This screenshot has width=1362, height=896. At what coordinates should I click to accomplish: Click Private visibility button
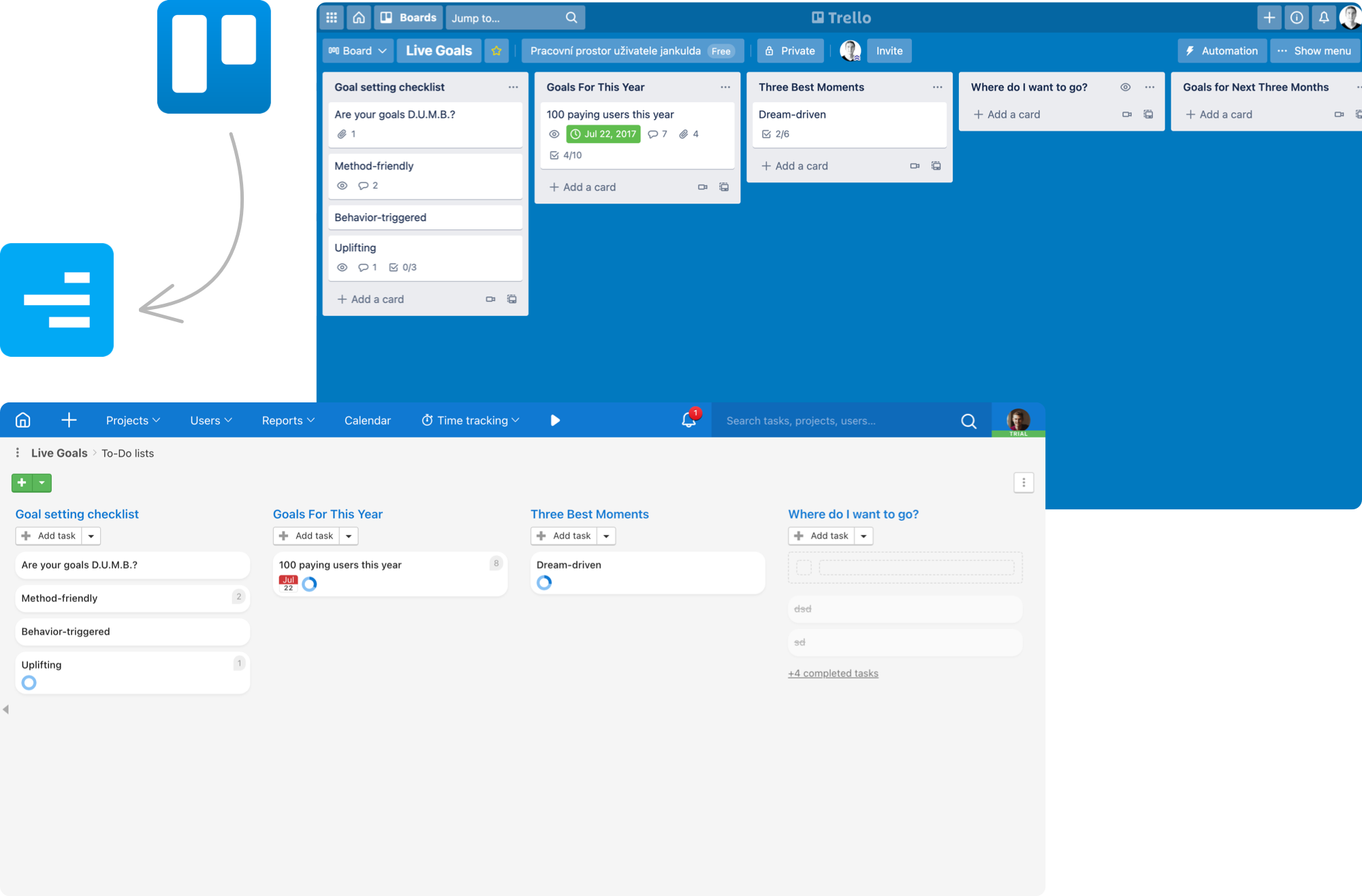pyautogui.click(x=790, y=50)
